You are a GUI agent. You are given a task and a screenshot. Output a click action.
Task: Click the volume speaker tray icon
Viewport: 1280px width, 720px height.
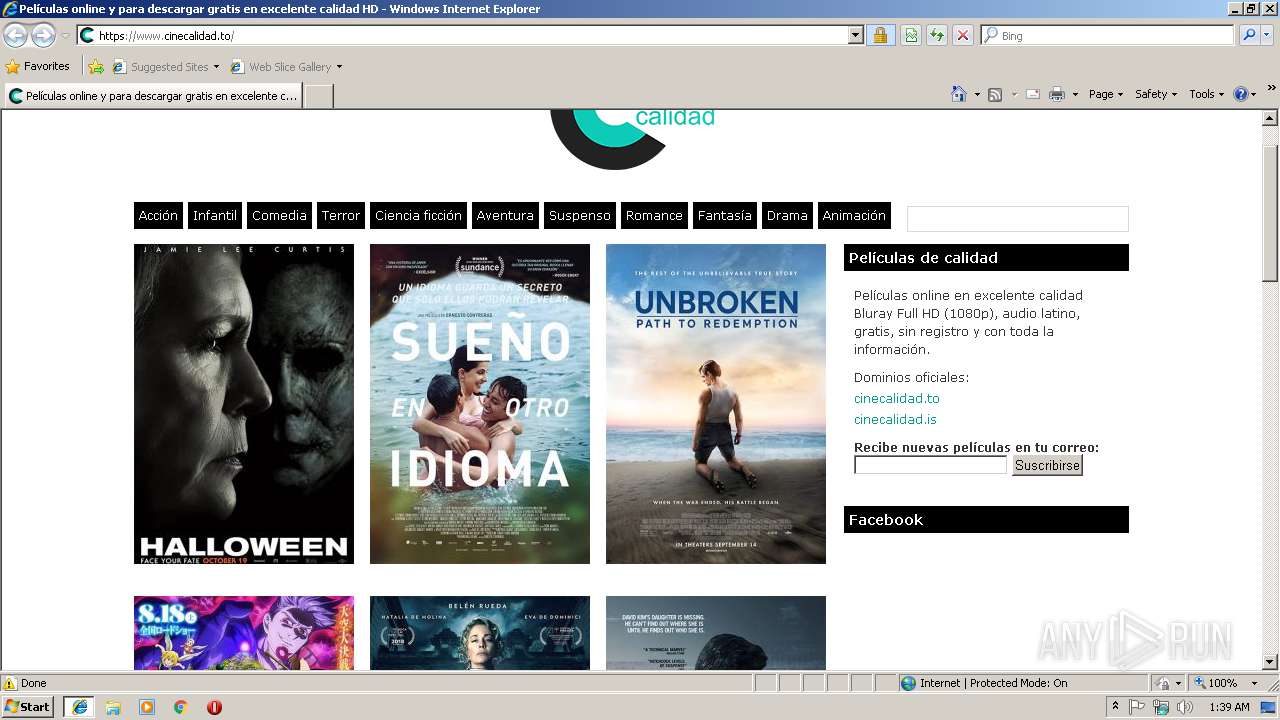point(1186,707)
